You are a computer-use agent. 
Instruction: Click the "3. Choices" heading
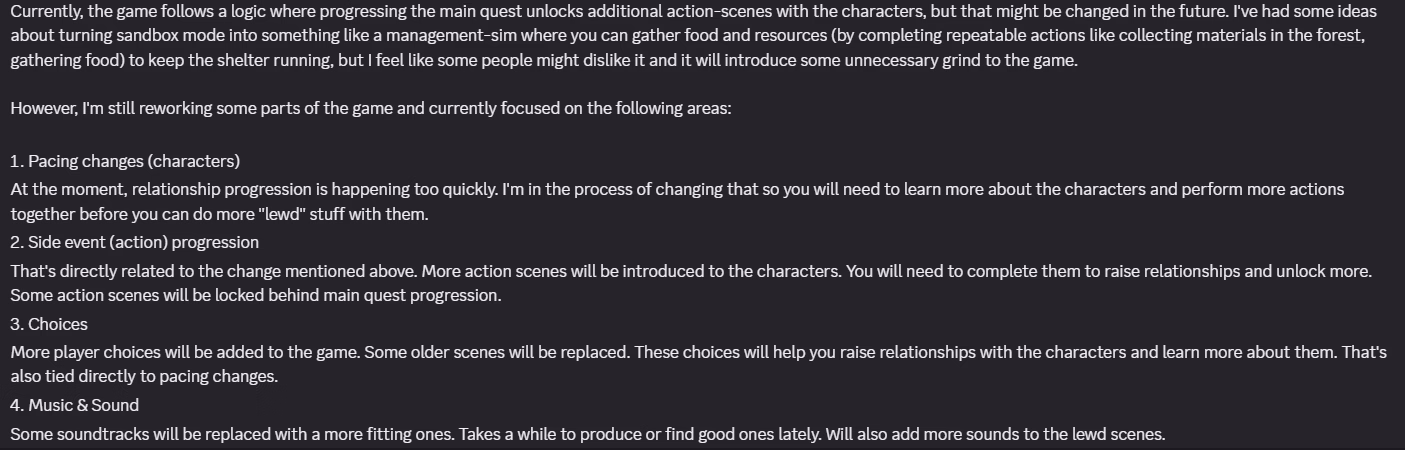click(x=49, y=324)
